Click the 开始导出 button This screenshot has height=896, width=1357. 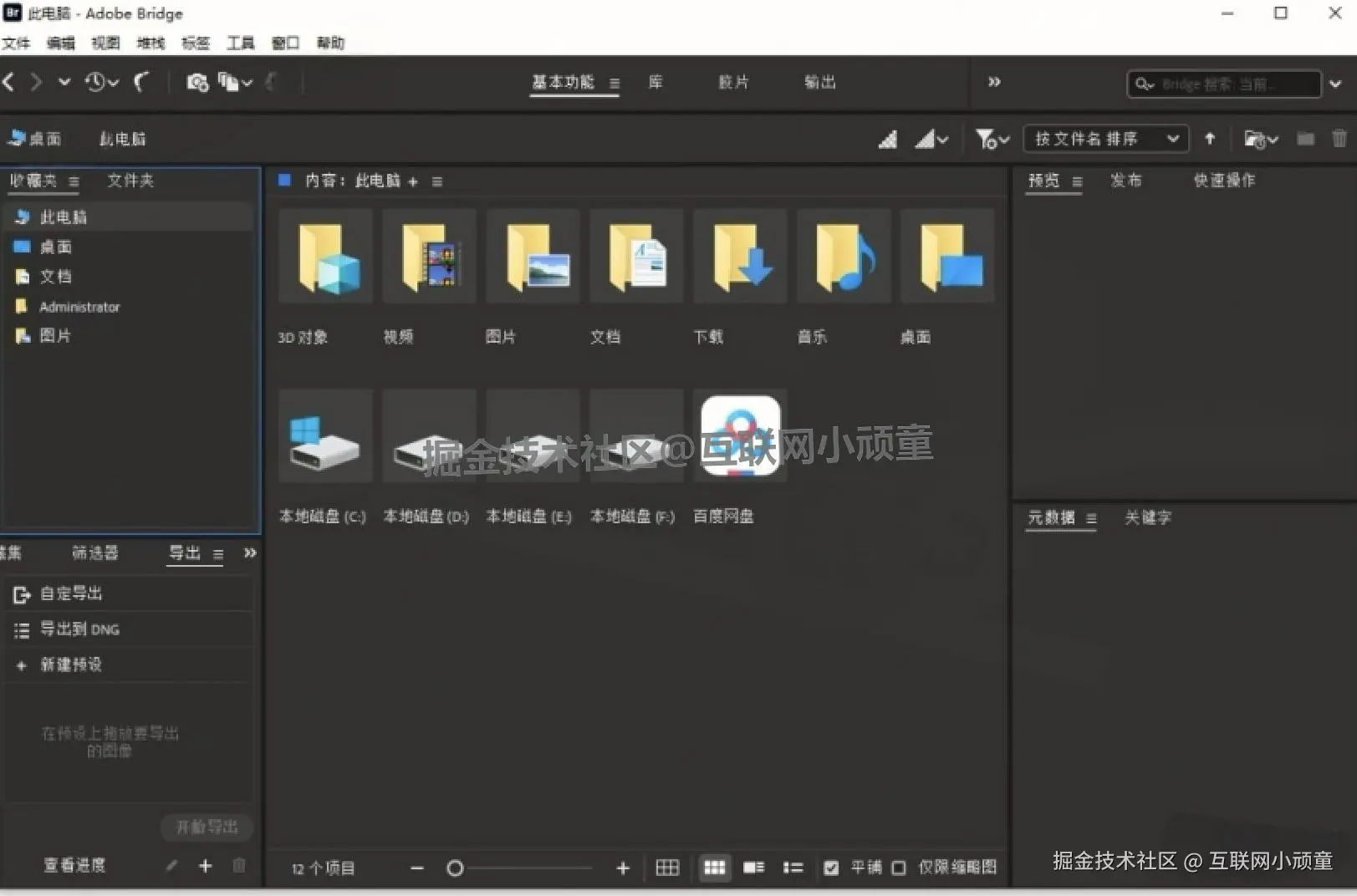click(207, 827)
